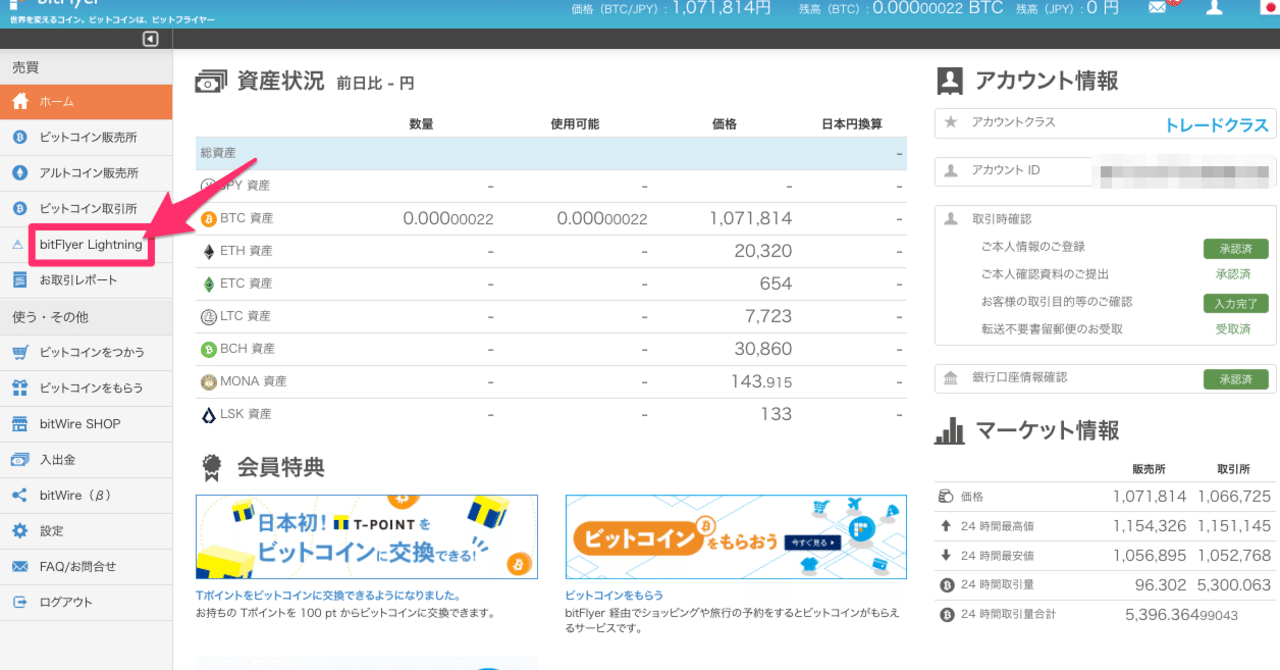Click the 会員特典 medal heading icon

click(x=210, y=467)
